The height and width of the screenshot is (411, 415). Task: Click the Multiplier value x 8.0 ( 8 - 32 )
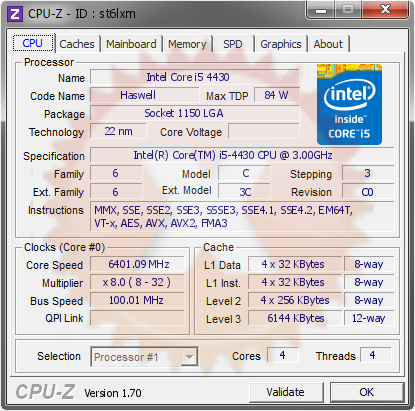click(137, 283)
